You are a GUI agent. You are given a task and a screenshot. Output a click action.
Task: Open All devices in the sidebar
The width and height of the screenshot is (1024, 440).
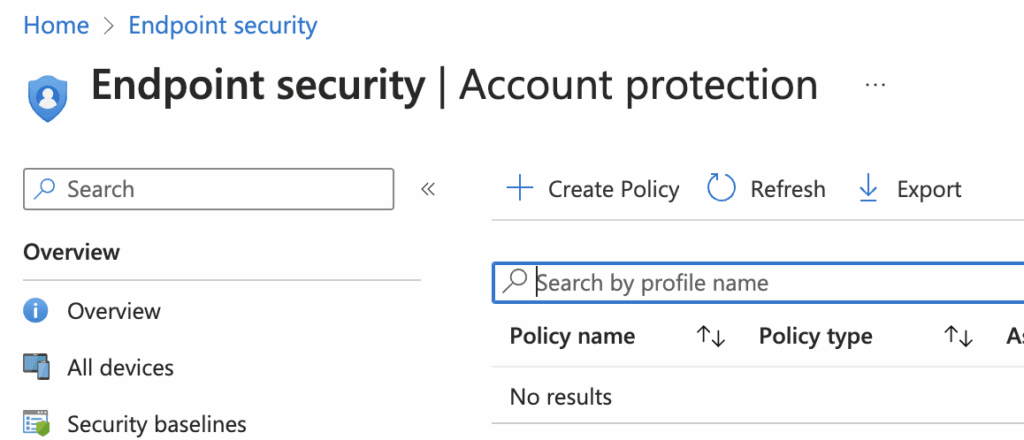(x=120, y=367)
